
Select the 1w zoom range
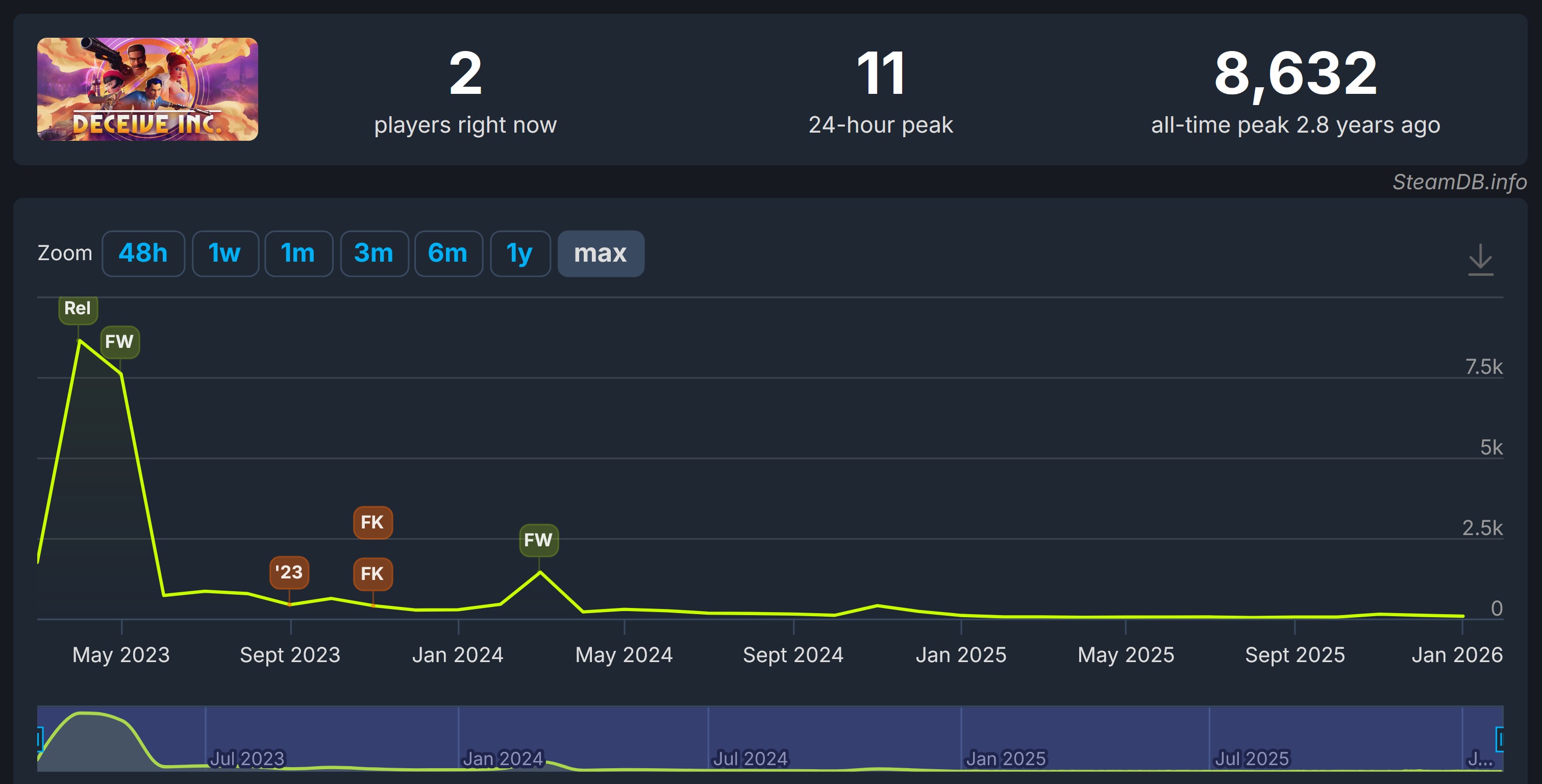coord(225,253)
